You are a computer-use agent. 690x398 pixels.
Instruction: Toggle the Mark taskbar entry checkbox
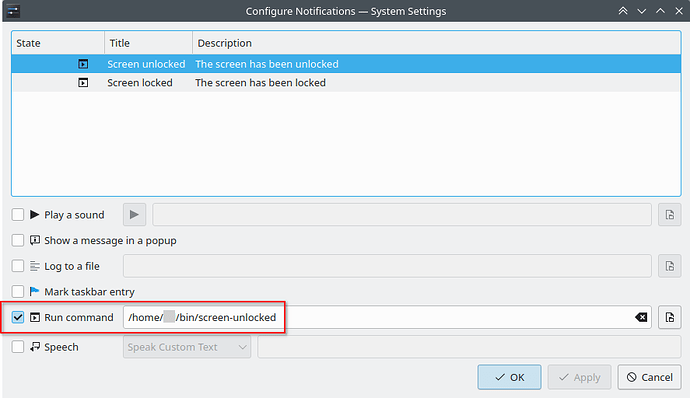pos(18,291)
